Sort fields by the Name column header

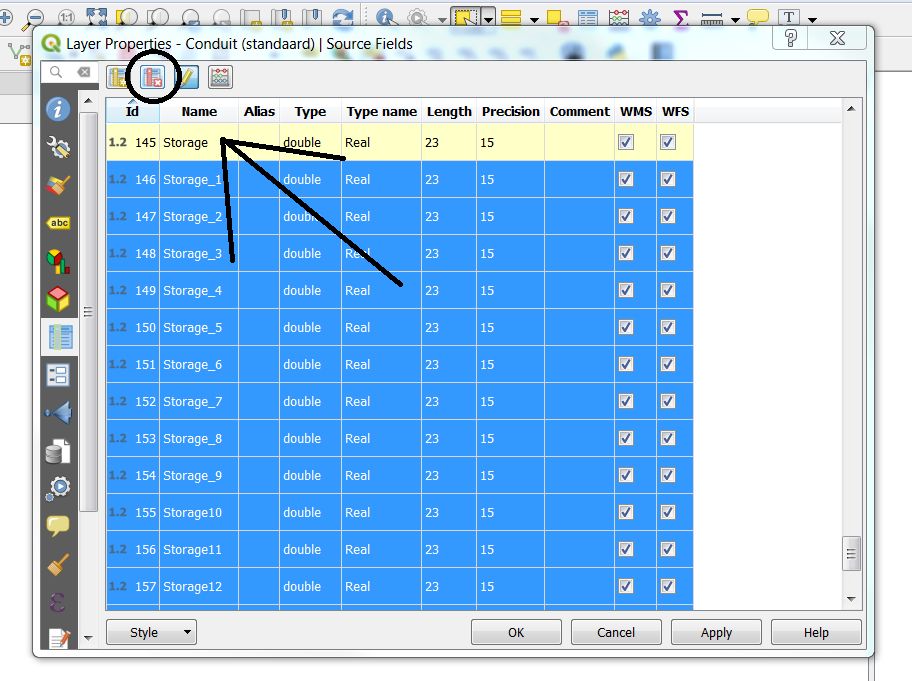coord(199,111)
